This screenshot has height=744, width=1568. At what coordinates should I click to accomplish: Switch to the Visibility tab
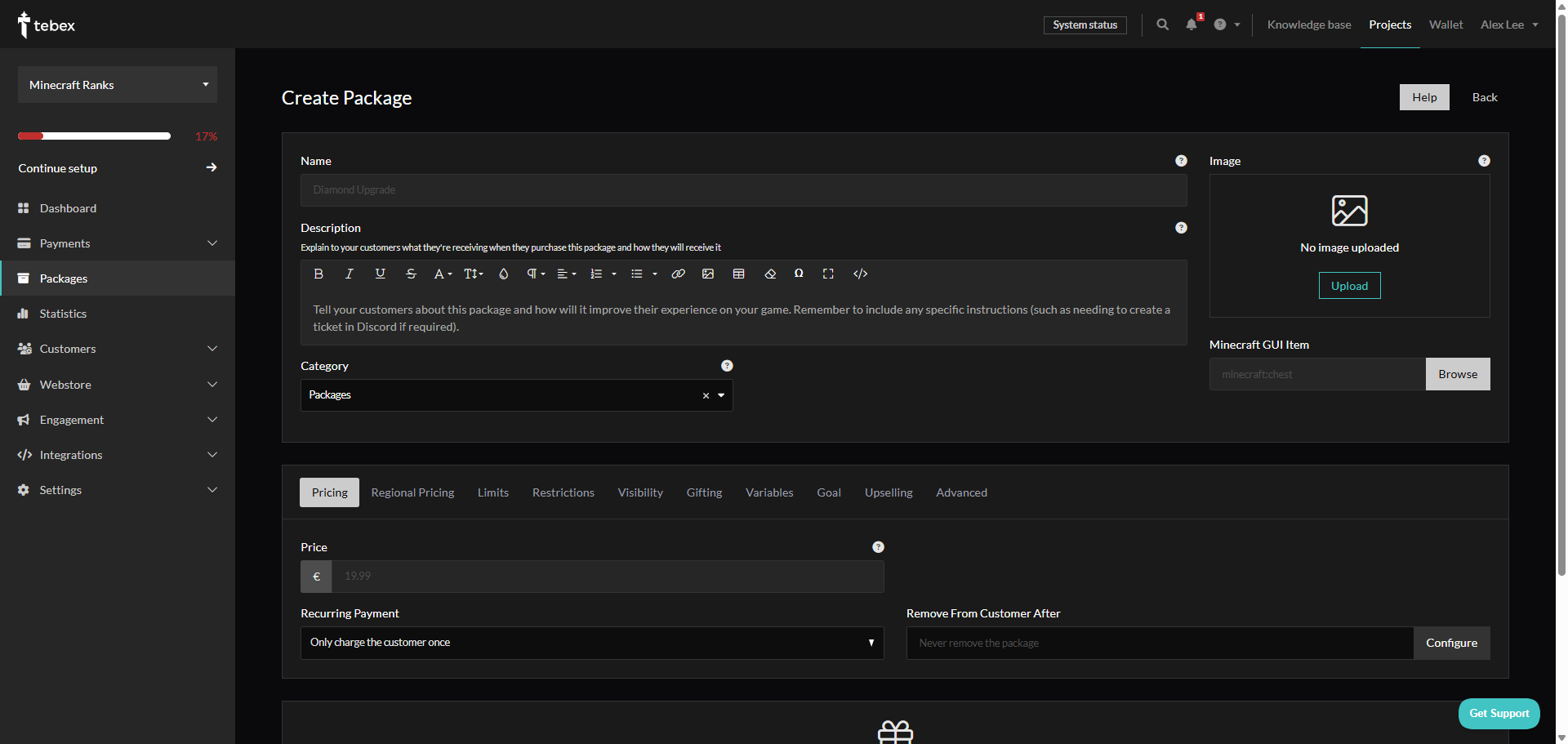coord(640,492)
